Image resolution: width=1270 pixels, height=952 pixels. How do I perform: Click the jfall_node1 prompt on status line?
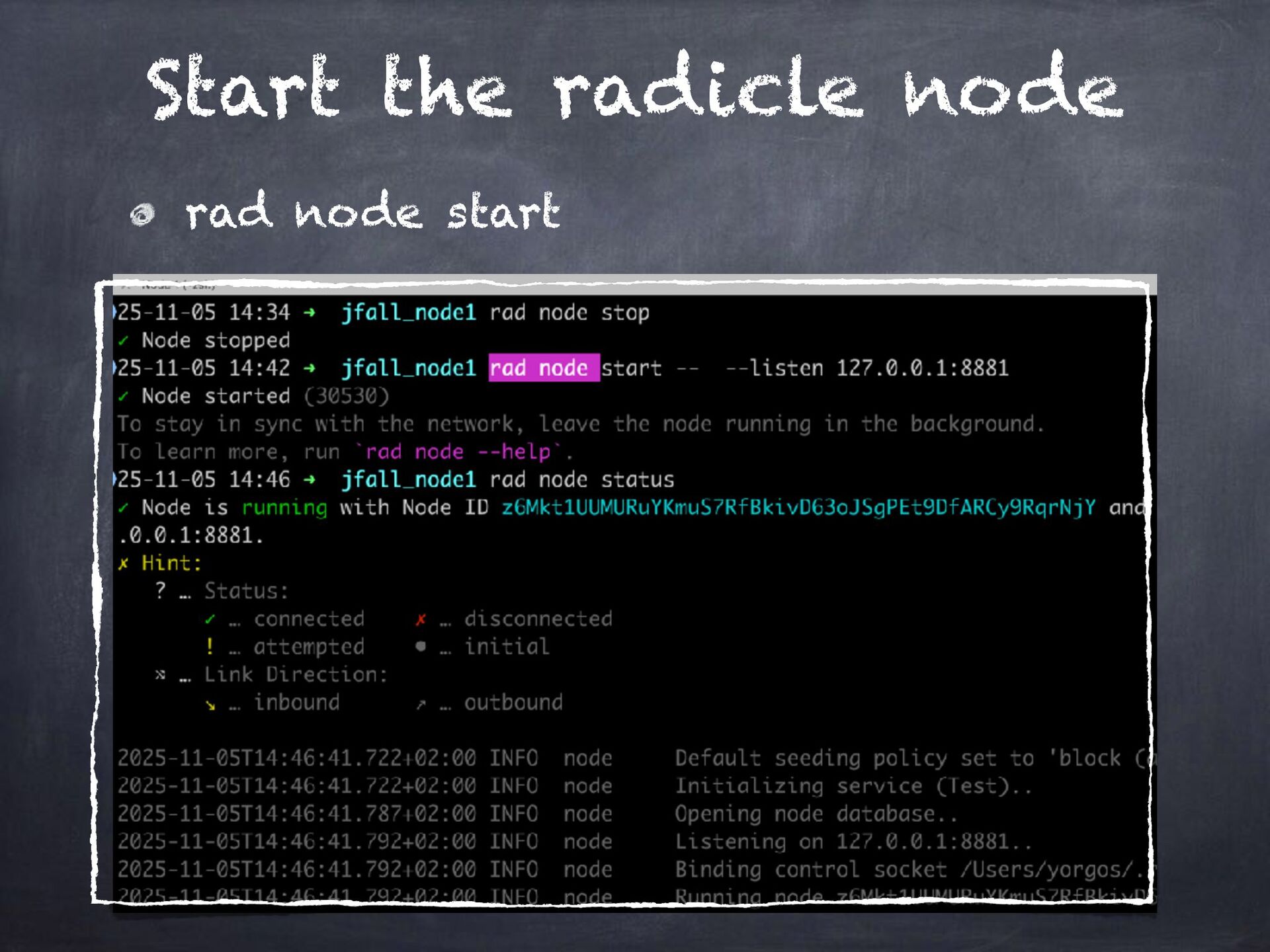point(408,480)
